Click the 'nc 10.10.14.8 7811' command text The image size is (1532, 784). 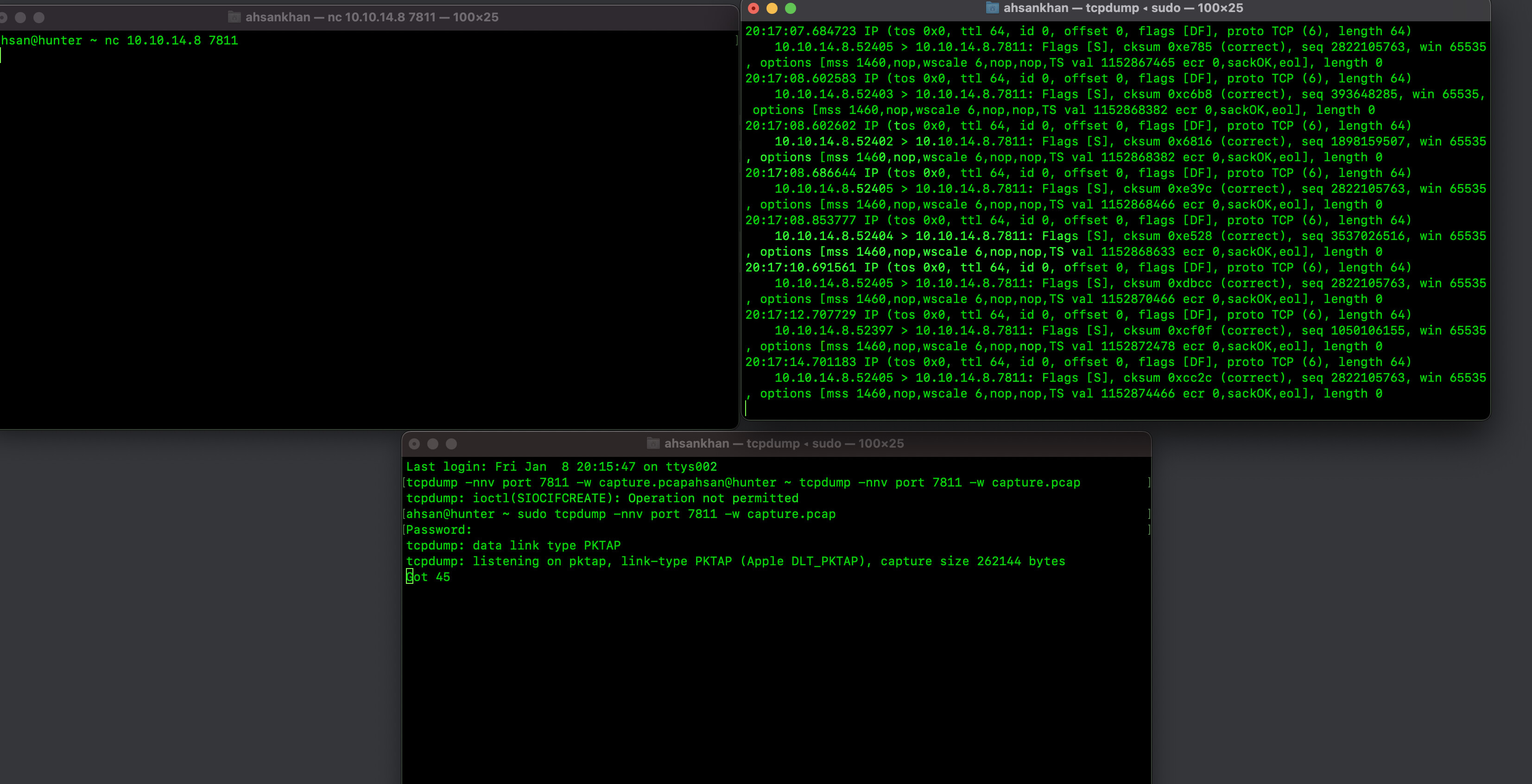(x=171, y=40)
